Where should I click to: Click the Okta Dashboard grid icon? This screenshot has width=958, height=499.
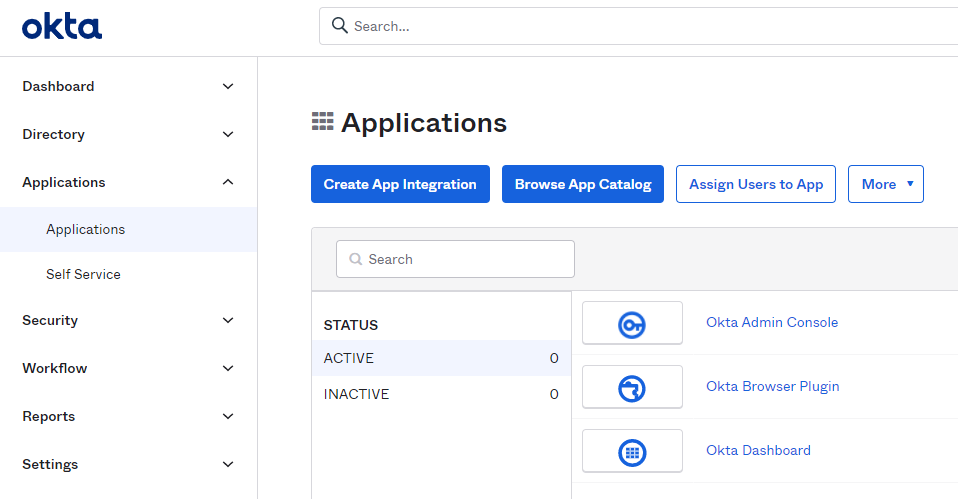632,451
